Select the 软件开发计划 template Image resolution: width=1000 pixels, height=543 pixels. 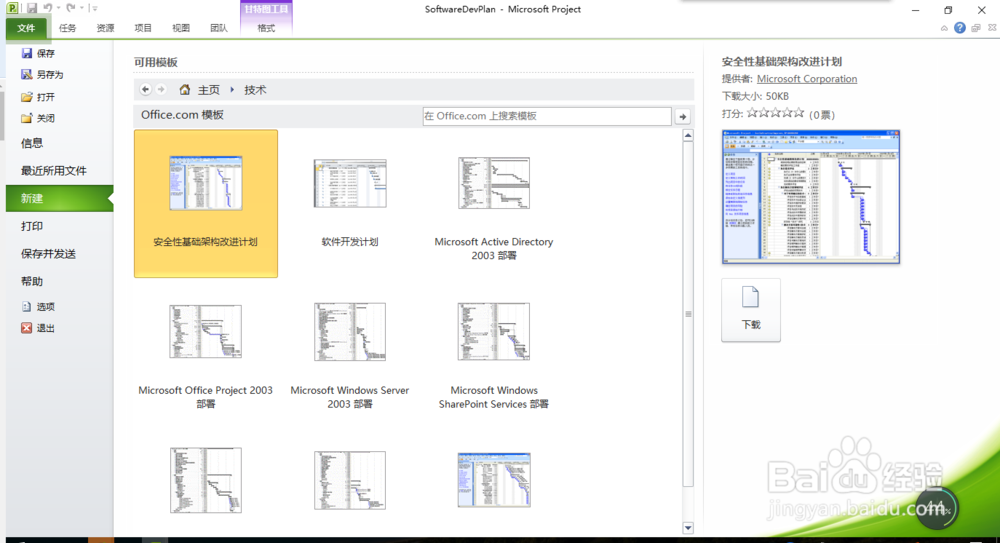[x=350, y=204]
